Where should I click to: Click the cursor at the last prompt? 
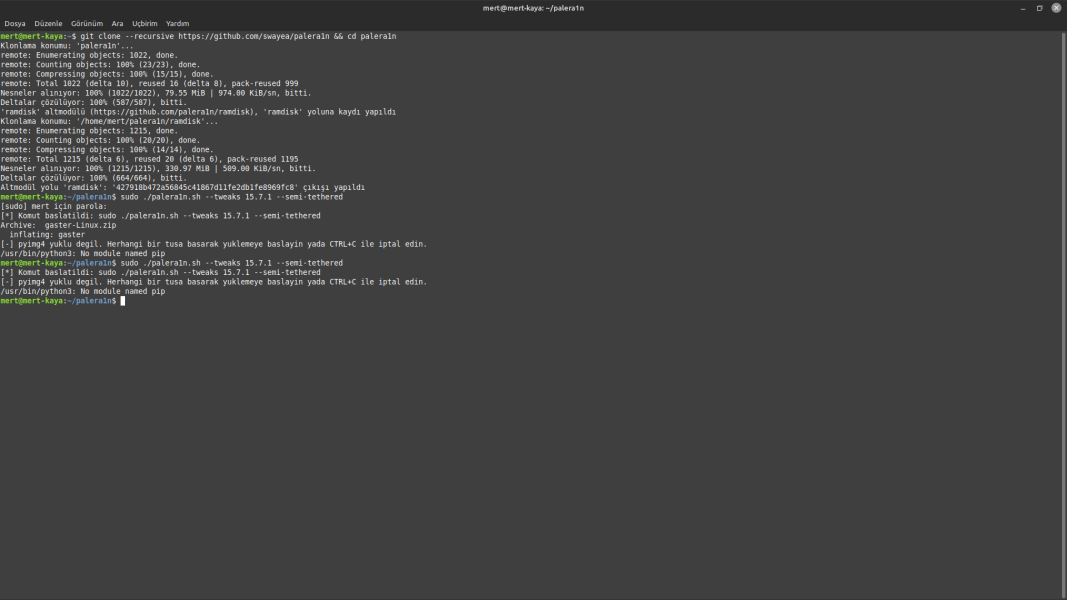(123, 301)
